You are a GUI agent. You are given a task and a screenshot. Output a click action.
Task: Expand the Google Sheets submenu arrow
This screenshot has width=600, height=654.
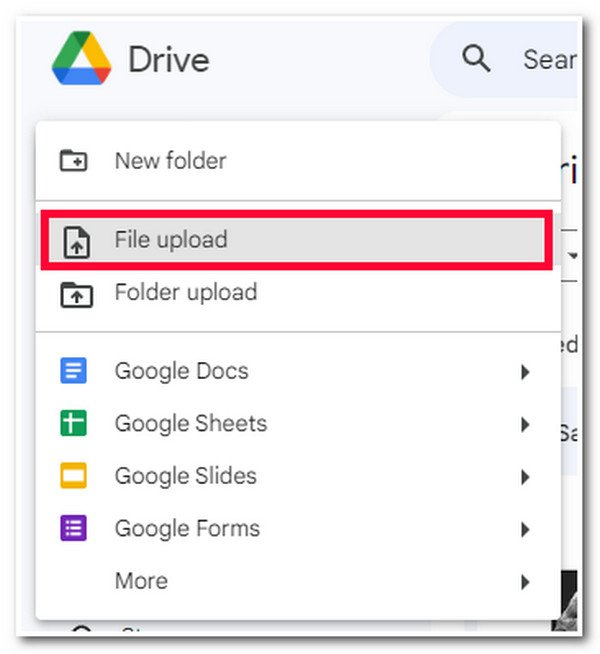pos(525,424)
